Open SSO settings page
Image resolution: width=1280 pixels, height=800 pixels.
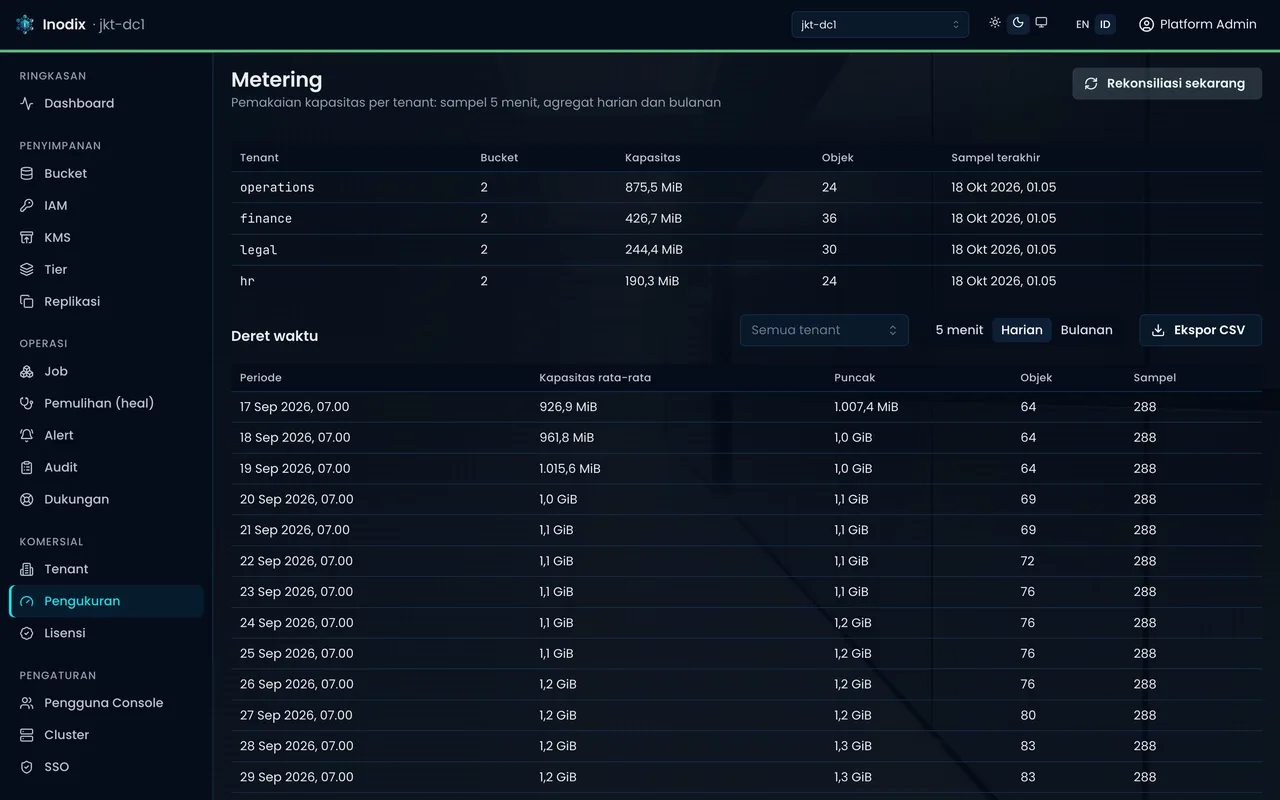[x=106, y=767]
